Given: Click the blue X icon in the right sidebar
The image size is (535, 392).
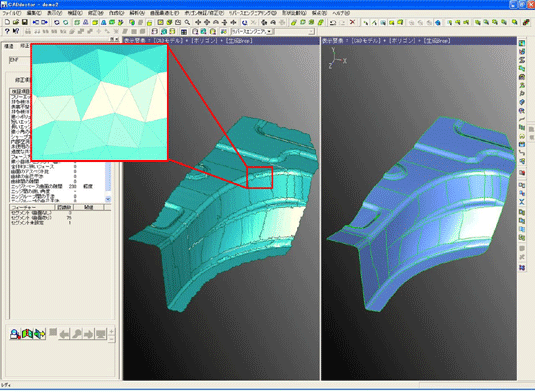Looking at the screenshot, I should point(522,202).
